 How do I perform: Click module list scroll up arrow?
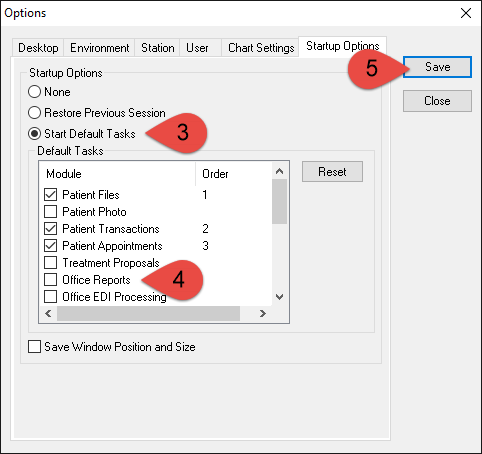[x=279, y=171]
